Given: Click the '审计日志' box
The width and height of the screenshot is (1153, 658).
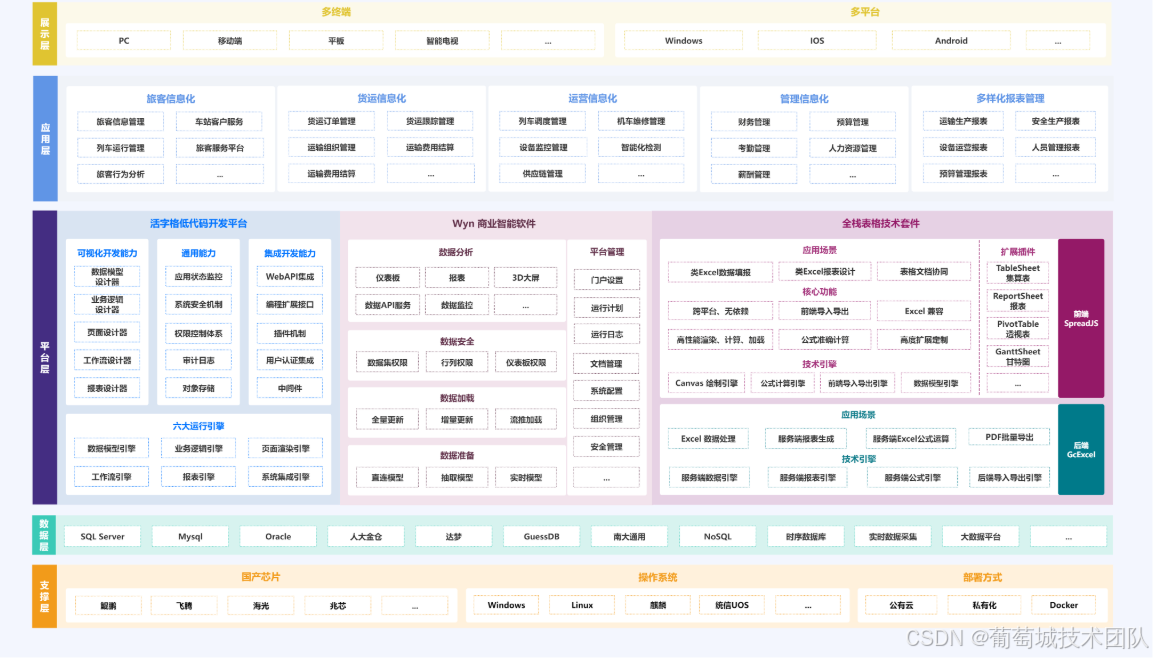Looking at the screenshot, I should click(199, 360).
